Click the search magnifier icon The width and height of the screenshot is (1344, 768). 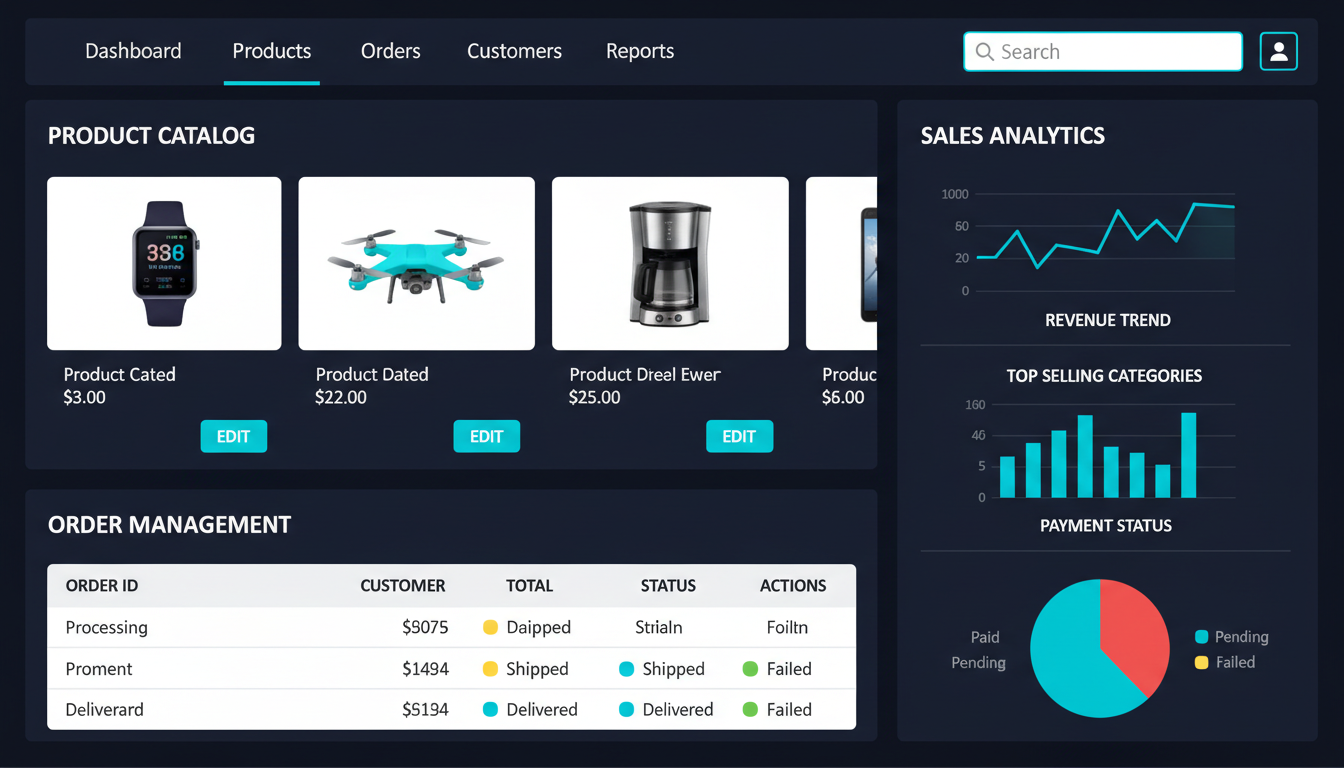point(985,52)
